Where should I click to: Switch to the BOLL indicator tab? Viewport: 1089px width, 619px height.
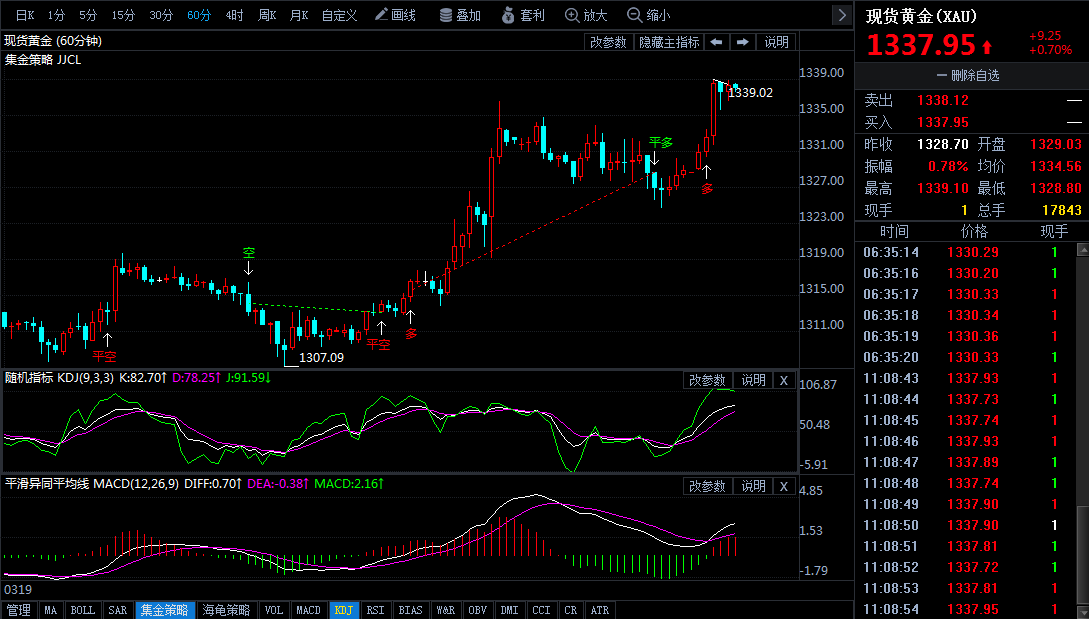[82, 610]
